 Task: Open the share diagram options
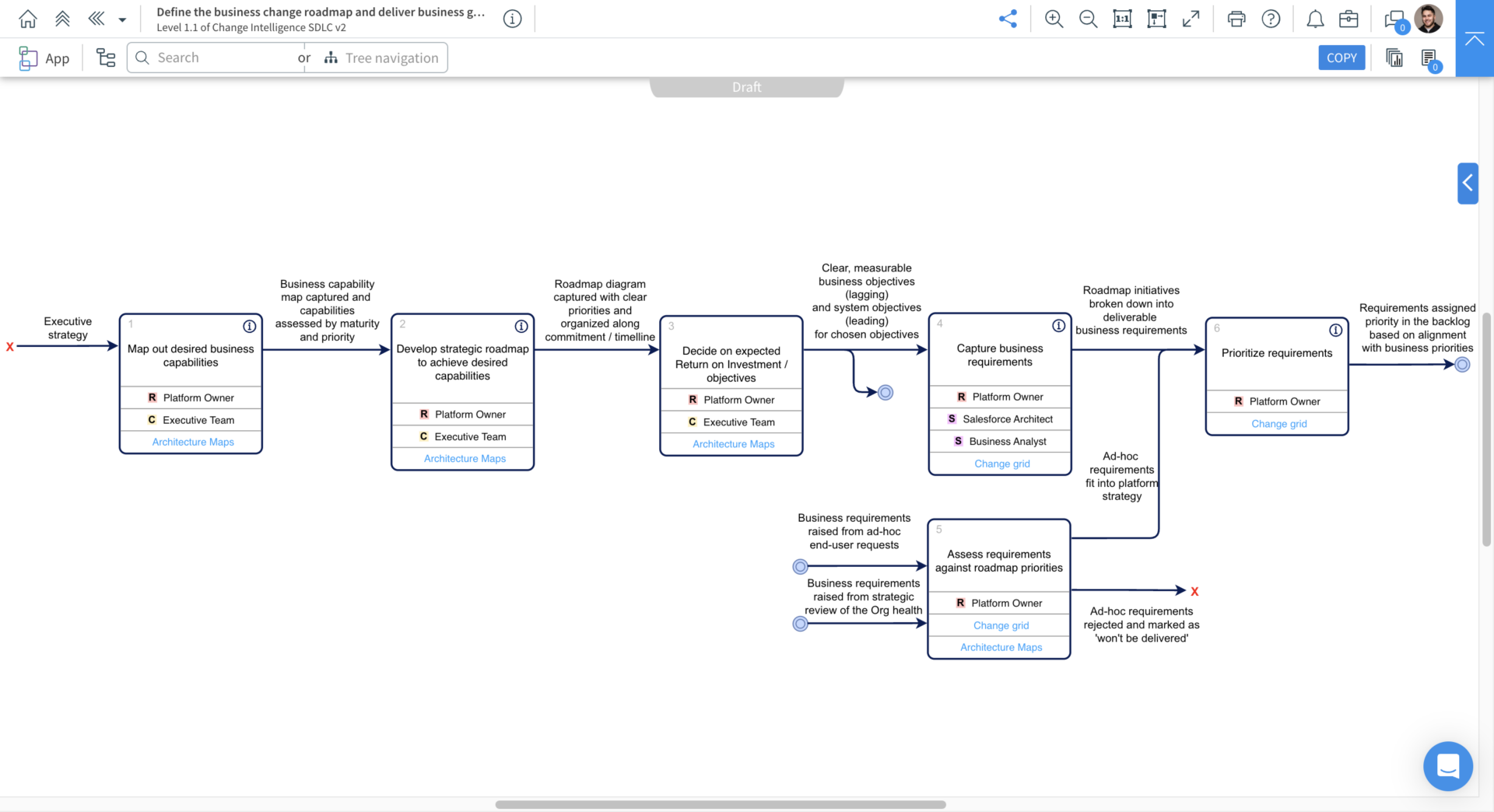(1008, 18)
